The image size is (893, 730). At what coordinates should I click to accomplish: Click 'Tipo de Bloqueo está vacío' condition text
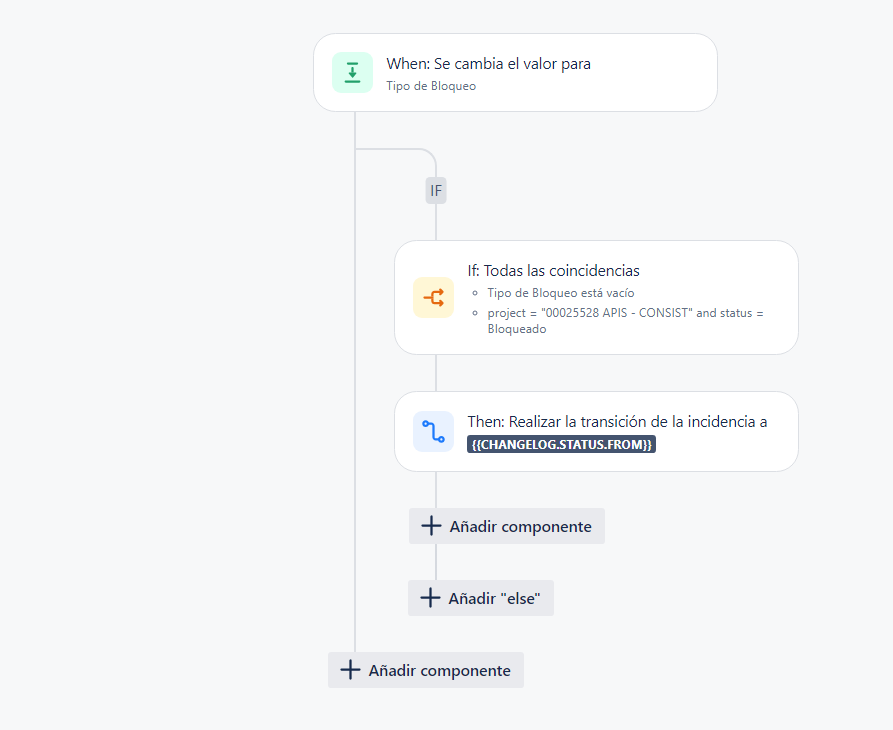[560, 293]
